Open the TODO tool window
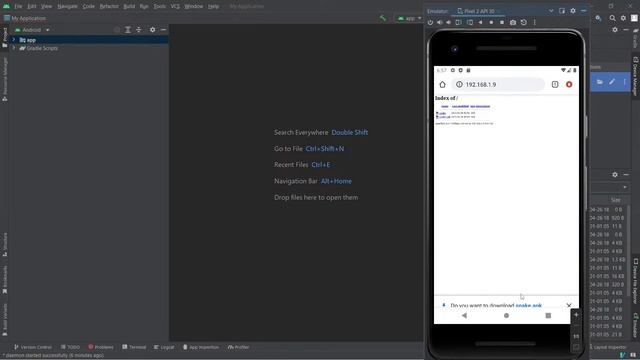 tap(70, 347)
